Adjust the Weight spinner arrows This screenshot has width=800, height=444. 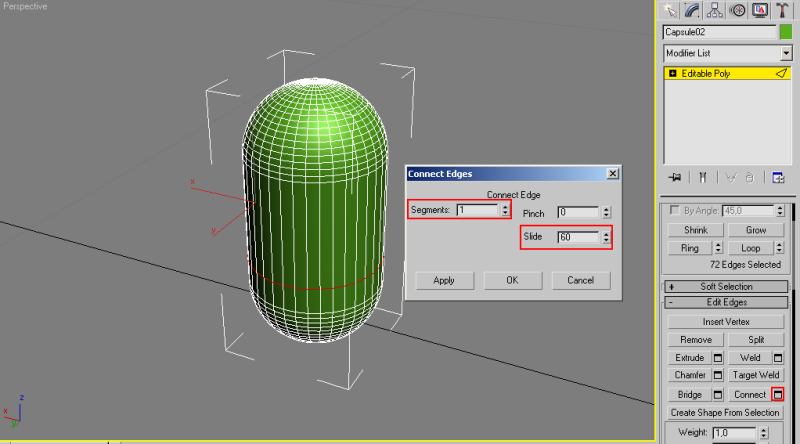[x=764, y=433]
